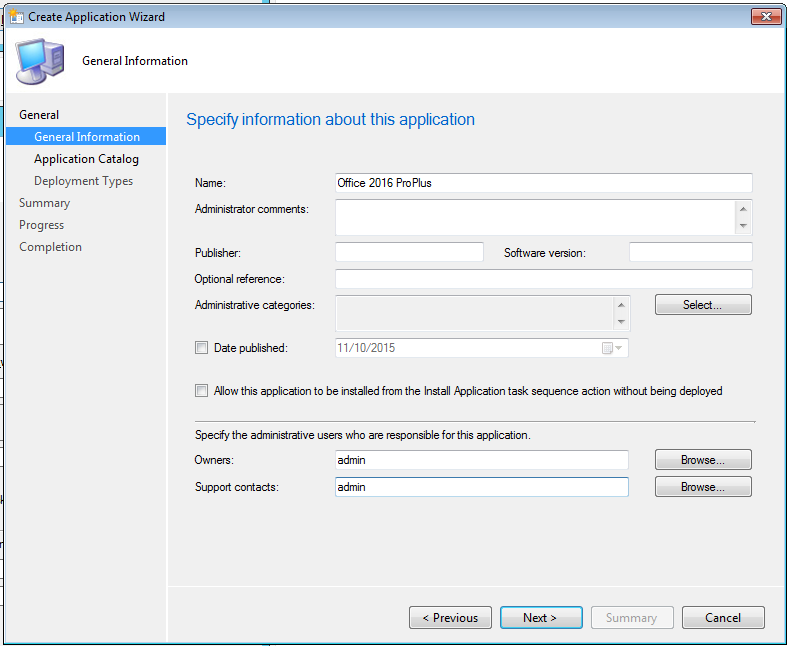The image size is (787, 646).
Task: Enable the Date published checkbox
Action: pos(201,347)
